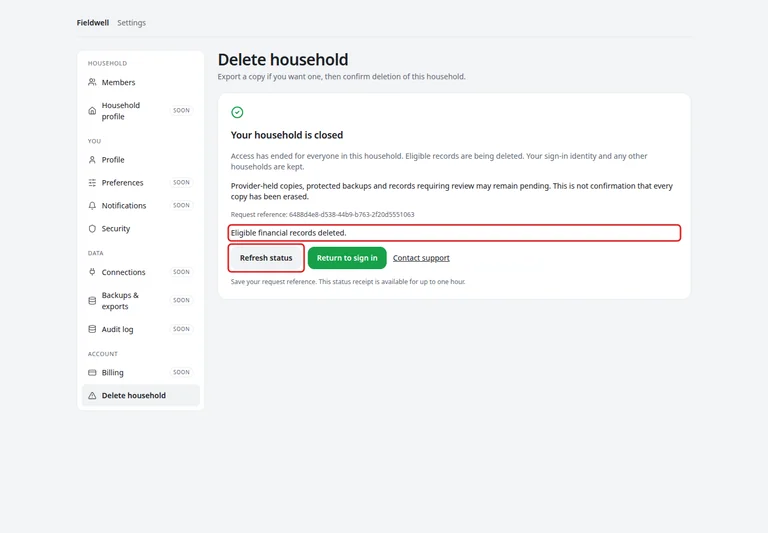Click the HOUSEHOLD section header
The height and width of the screenshot is (533, 768).
tap(107, 64)
